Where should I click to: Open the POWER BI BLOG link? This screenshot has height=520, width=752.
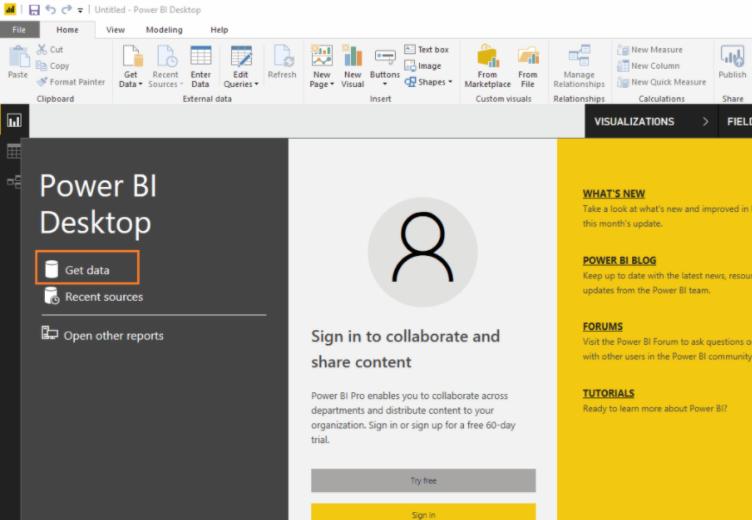619,260
